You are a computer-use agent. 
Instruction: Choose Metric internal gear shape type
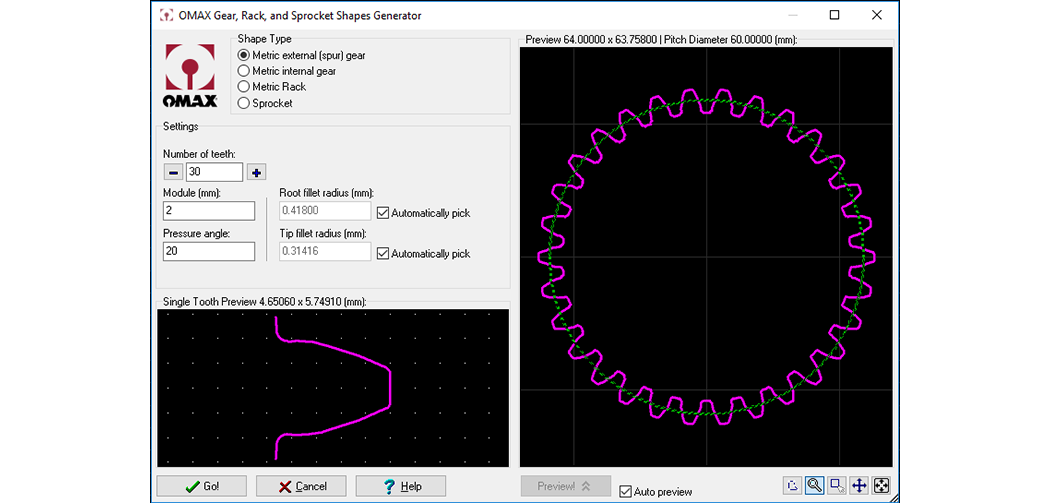[x=243, y=71]
